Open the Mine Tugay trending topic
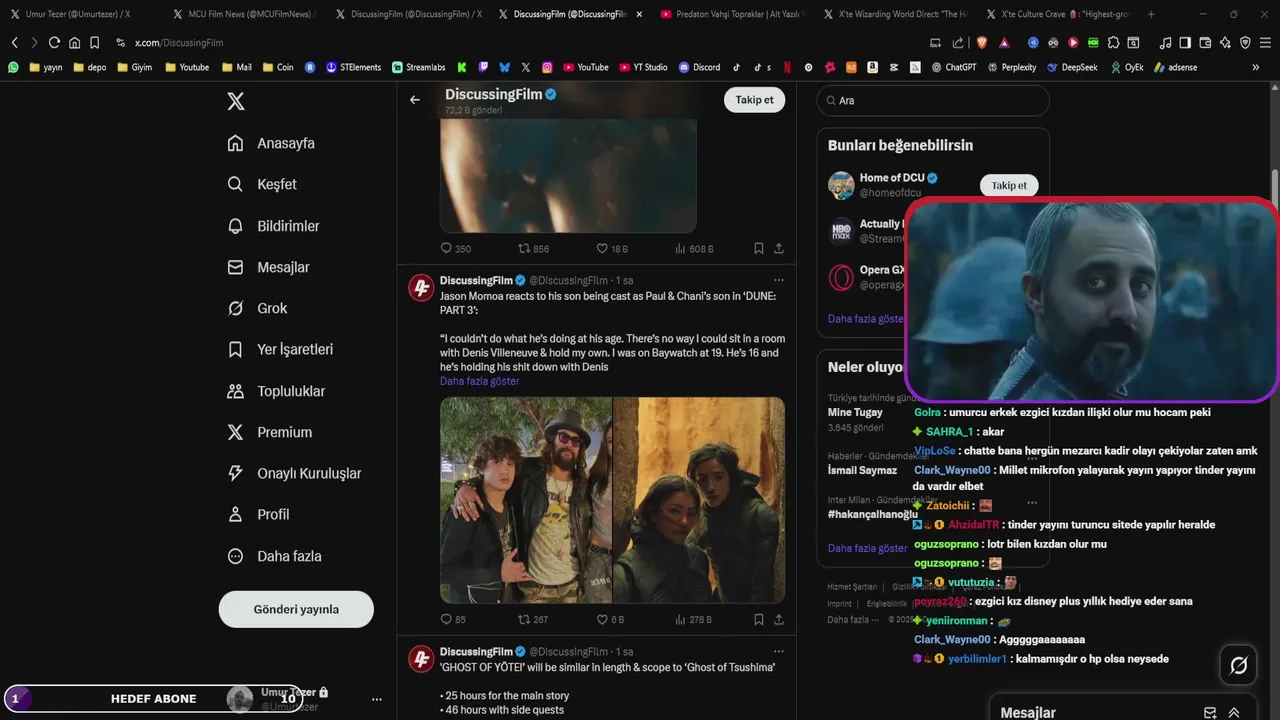 pos(855,412)
